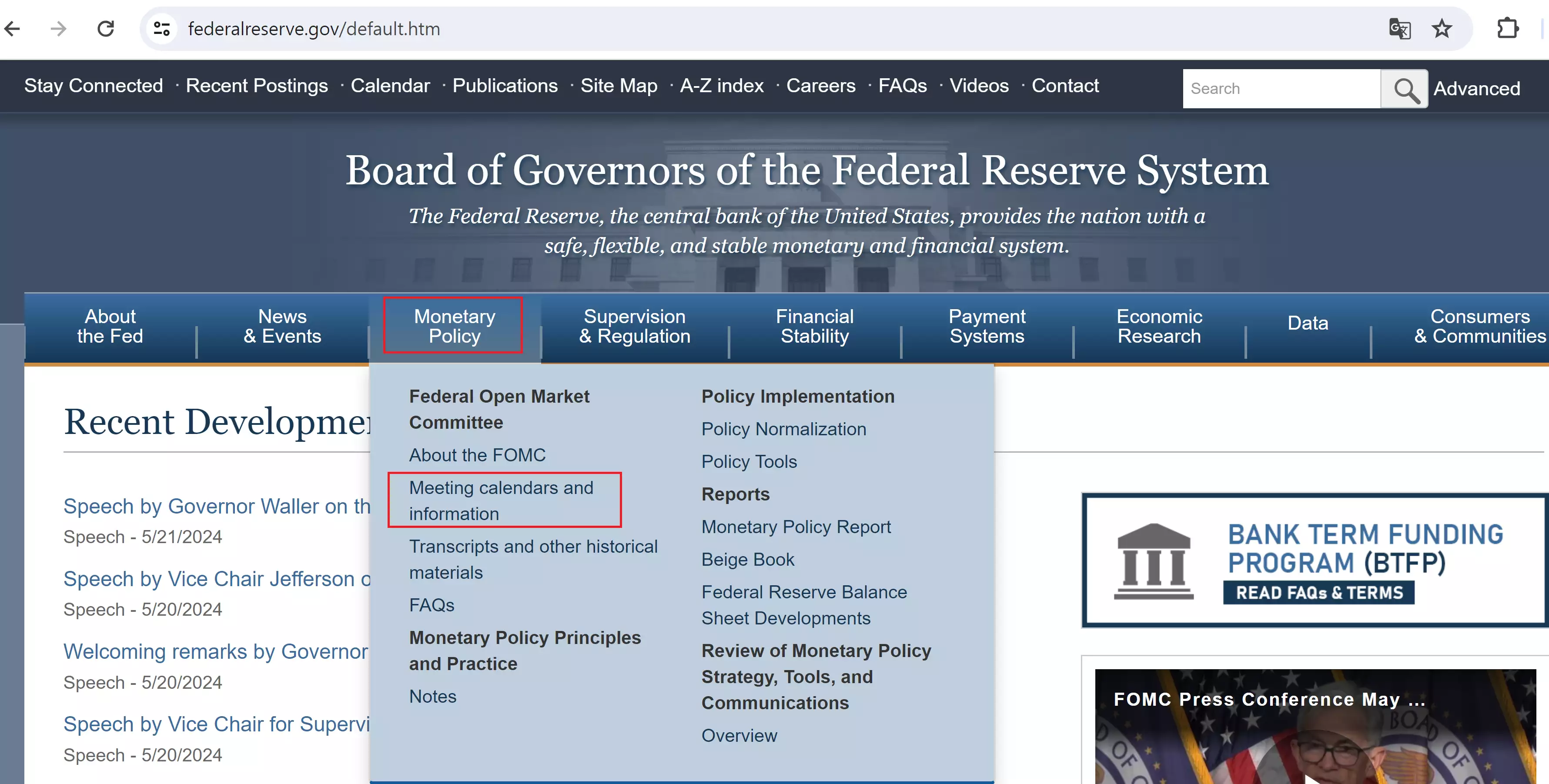The image size is (1549, 784).
Task: Open the Monetary Policy Report
Action: pos(796,527)
